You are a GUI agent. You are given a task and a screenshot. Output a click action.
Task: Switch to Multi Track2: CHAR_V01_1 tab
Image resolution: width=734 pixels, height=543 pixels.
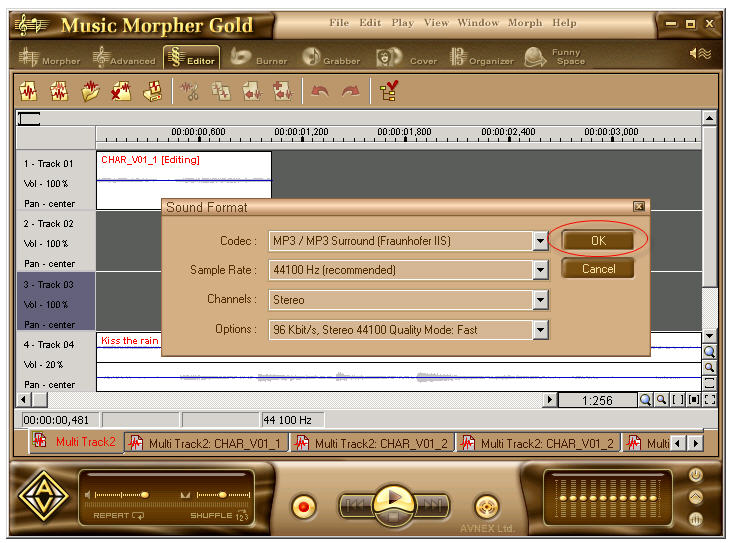point(206,443)
